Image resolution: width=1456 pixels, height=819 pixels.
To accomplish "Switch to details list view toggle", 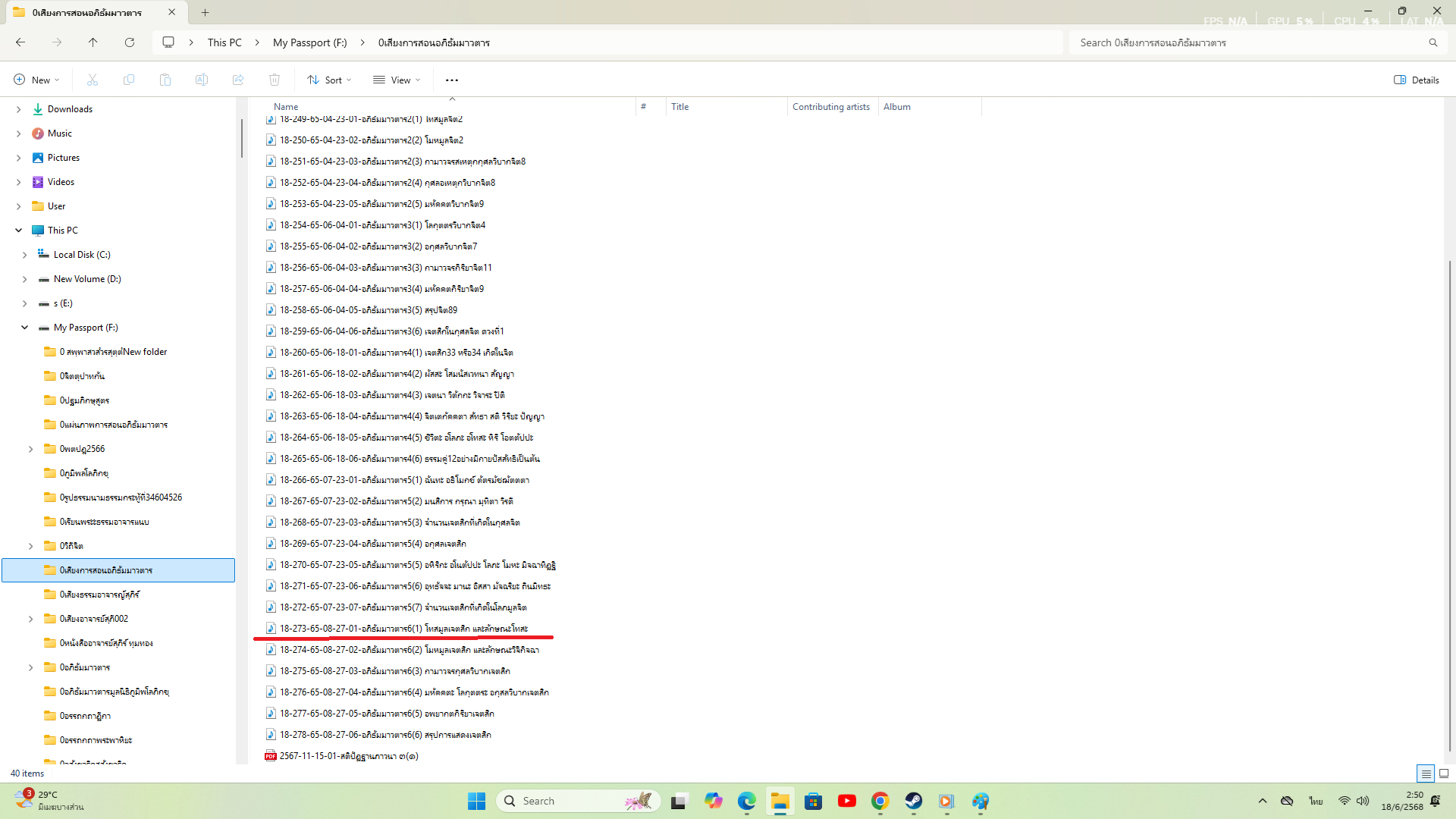I will pos(1426,773).
